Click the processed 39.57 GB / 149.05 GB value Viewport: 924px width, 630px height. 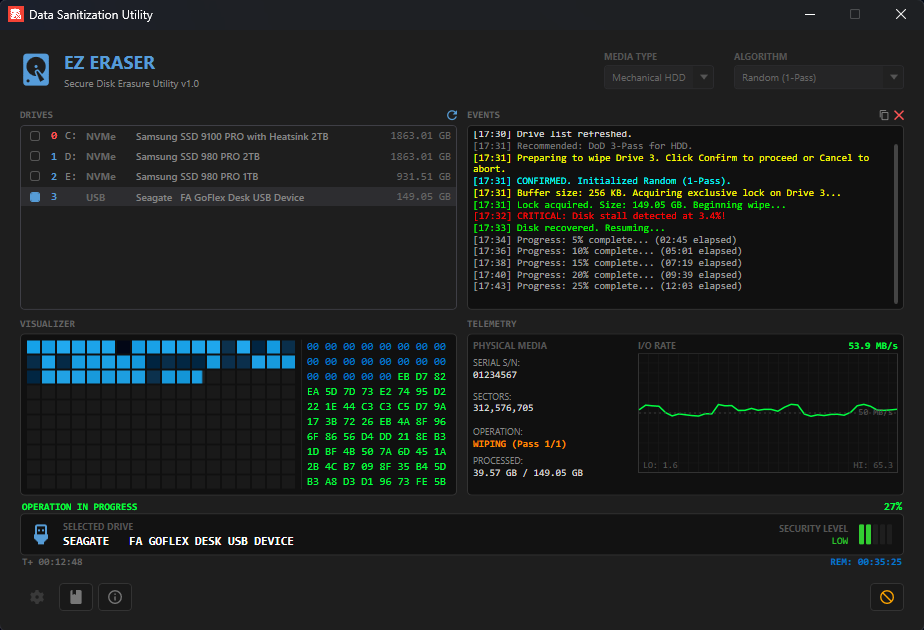[x=527, y=473]
